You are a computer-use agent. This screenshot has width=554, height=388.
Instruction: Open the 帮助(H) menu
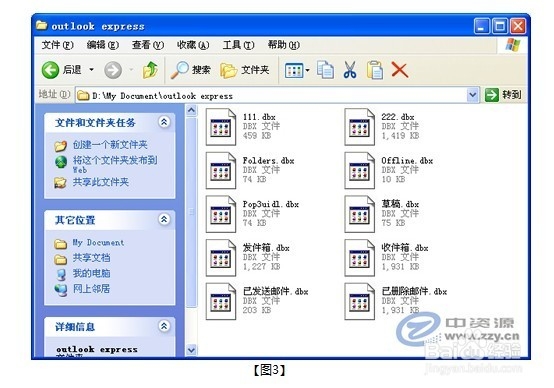284,45
